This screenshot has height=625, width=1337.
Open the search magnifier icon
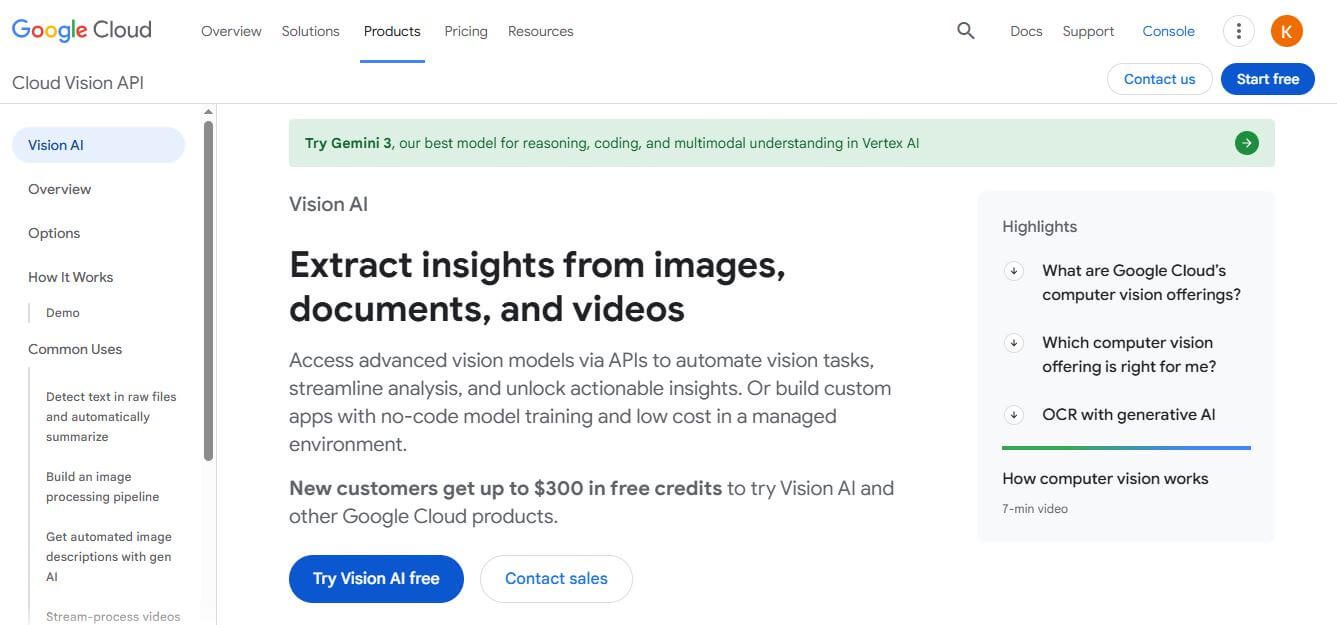tap(964, 31)
